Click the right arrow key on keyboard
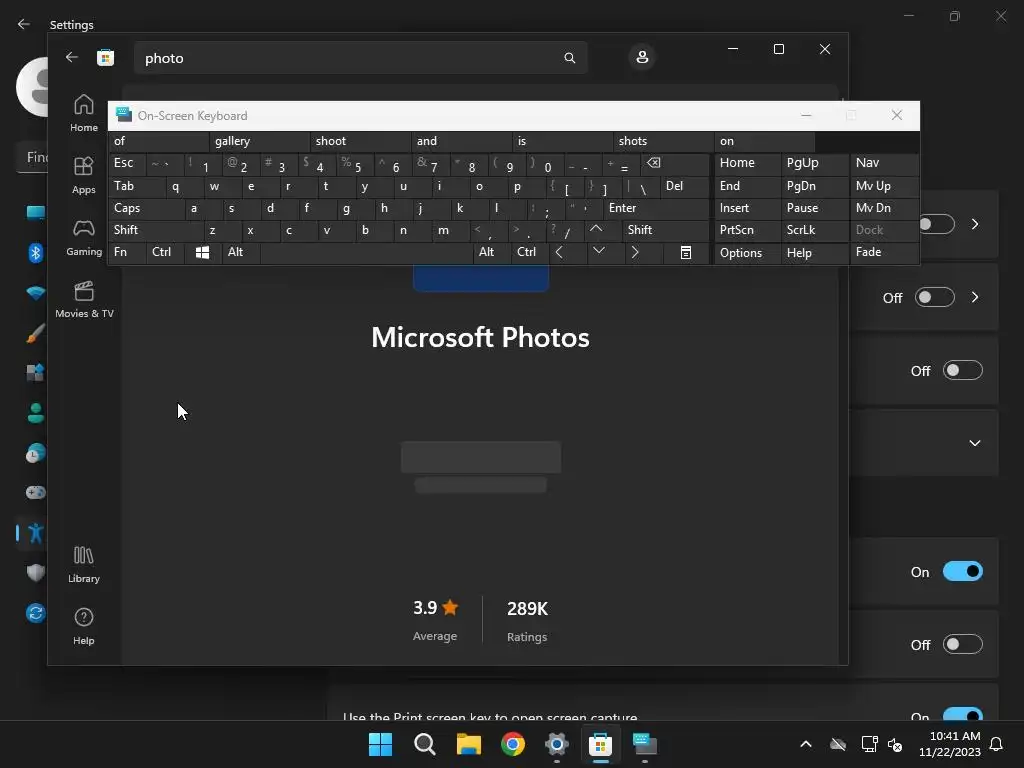The image size is (1024, 768). pos(635,253)
